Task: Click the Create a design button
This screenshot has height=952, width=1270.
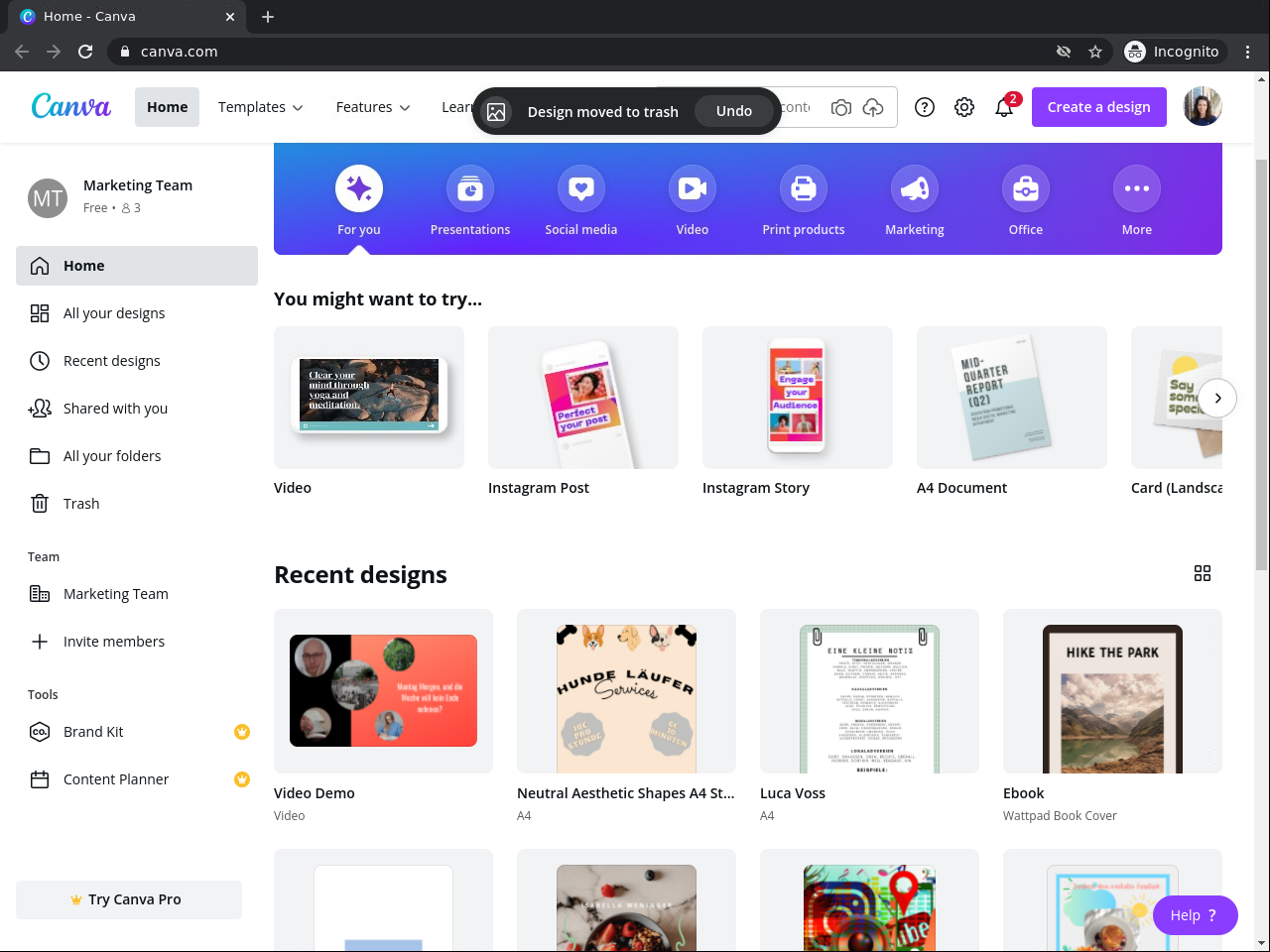Action: [x=1099, y=107]
